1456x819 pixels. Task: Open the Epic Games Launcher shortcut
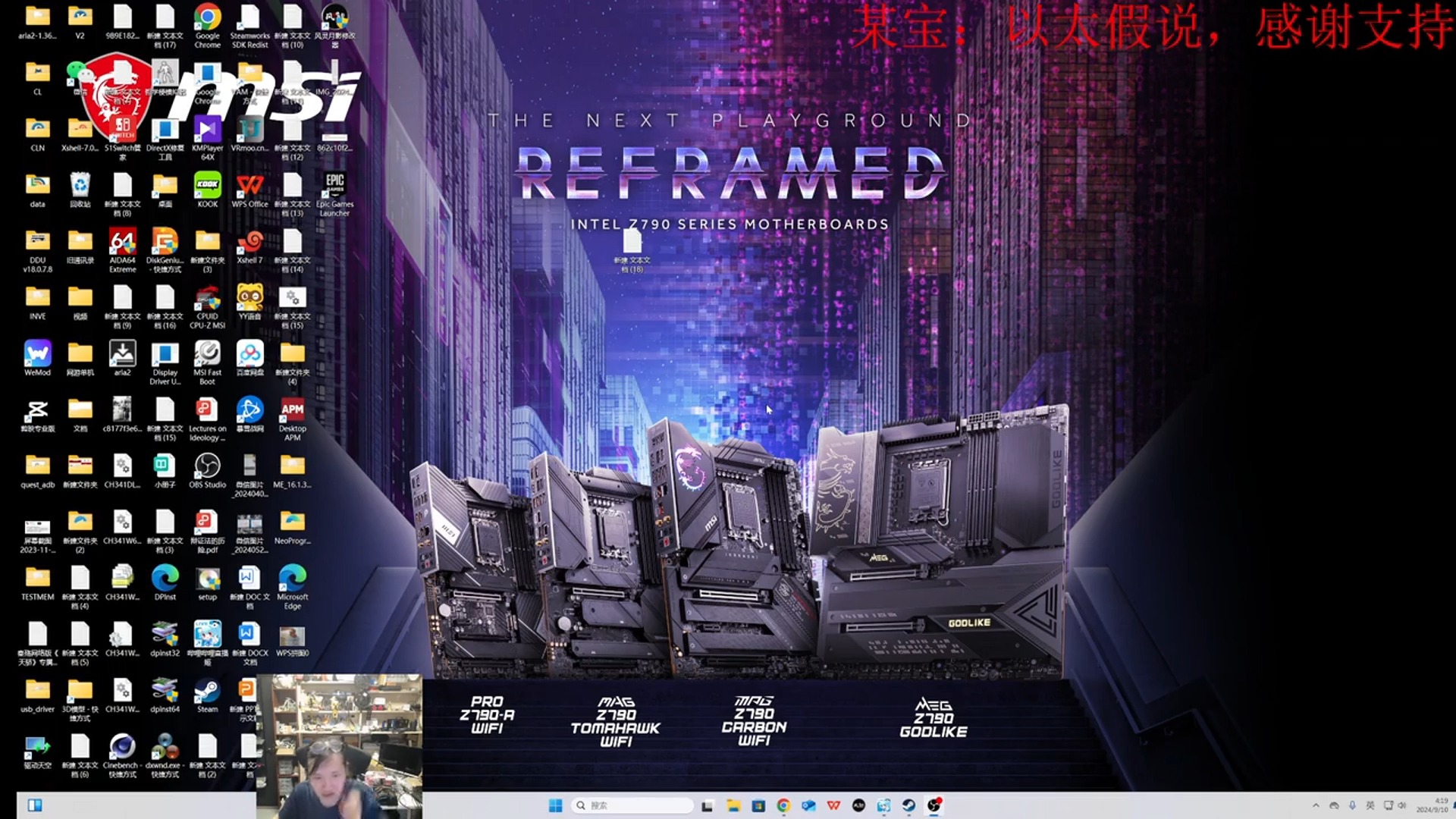click(334, 194)
